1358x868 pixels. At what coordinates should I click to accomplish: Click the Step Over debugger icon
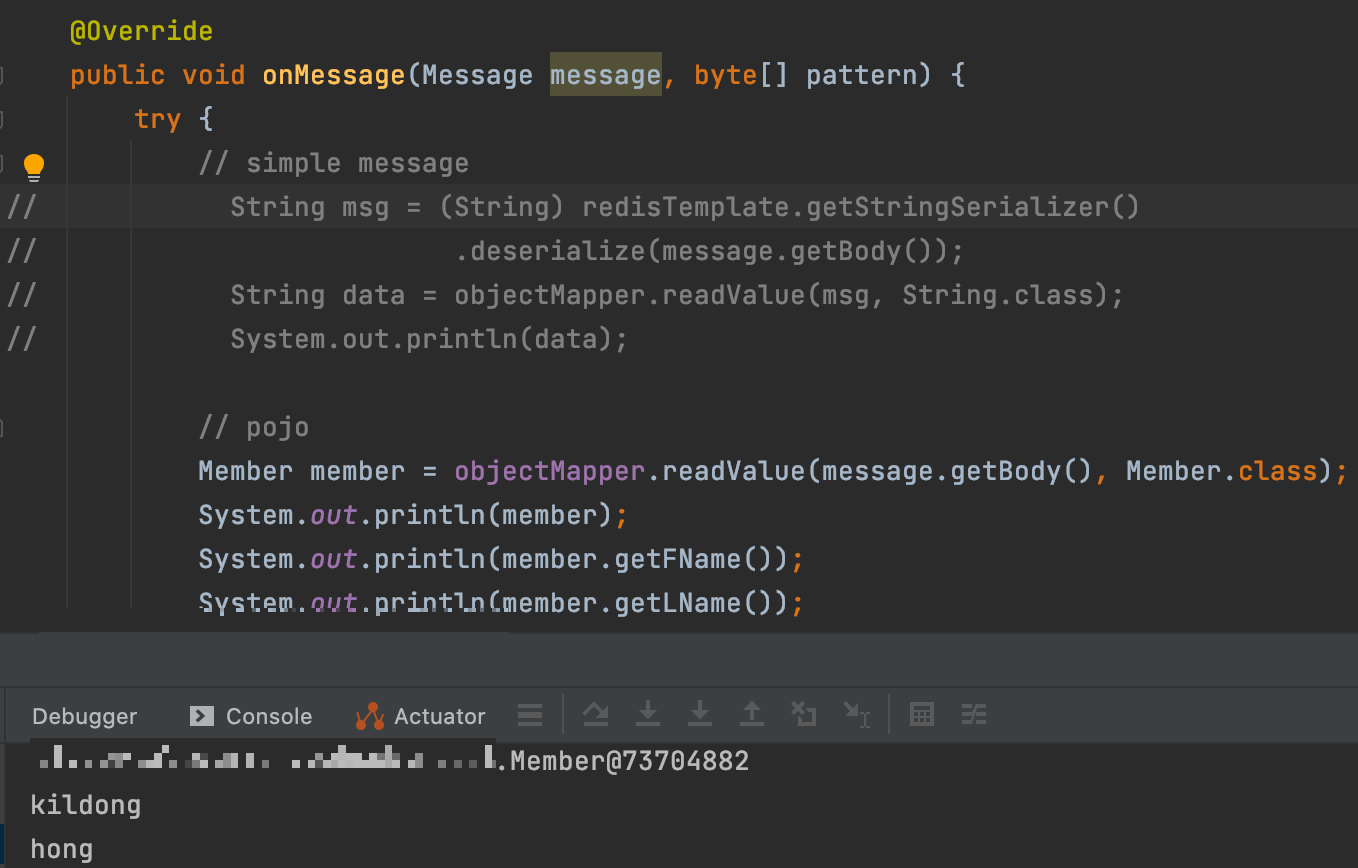[x=596, y=714]
